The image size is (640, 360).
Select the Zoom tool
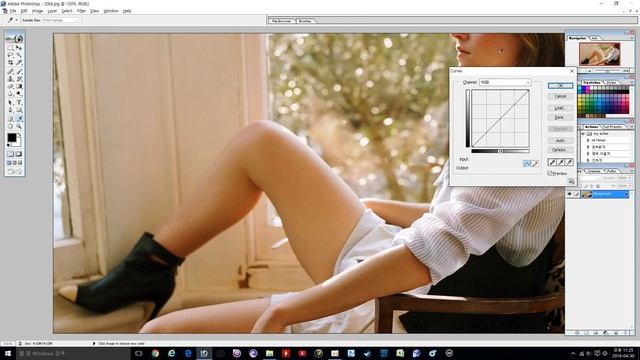(19, 127)
